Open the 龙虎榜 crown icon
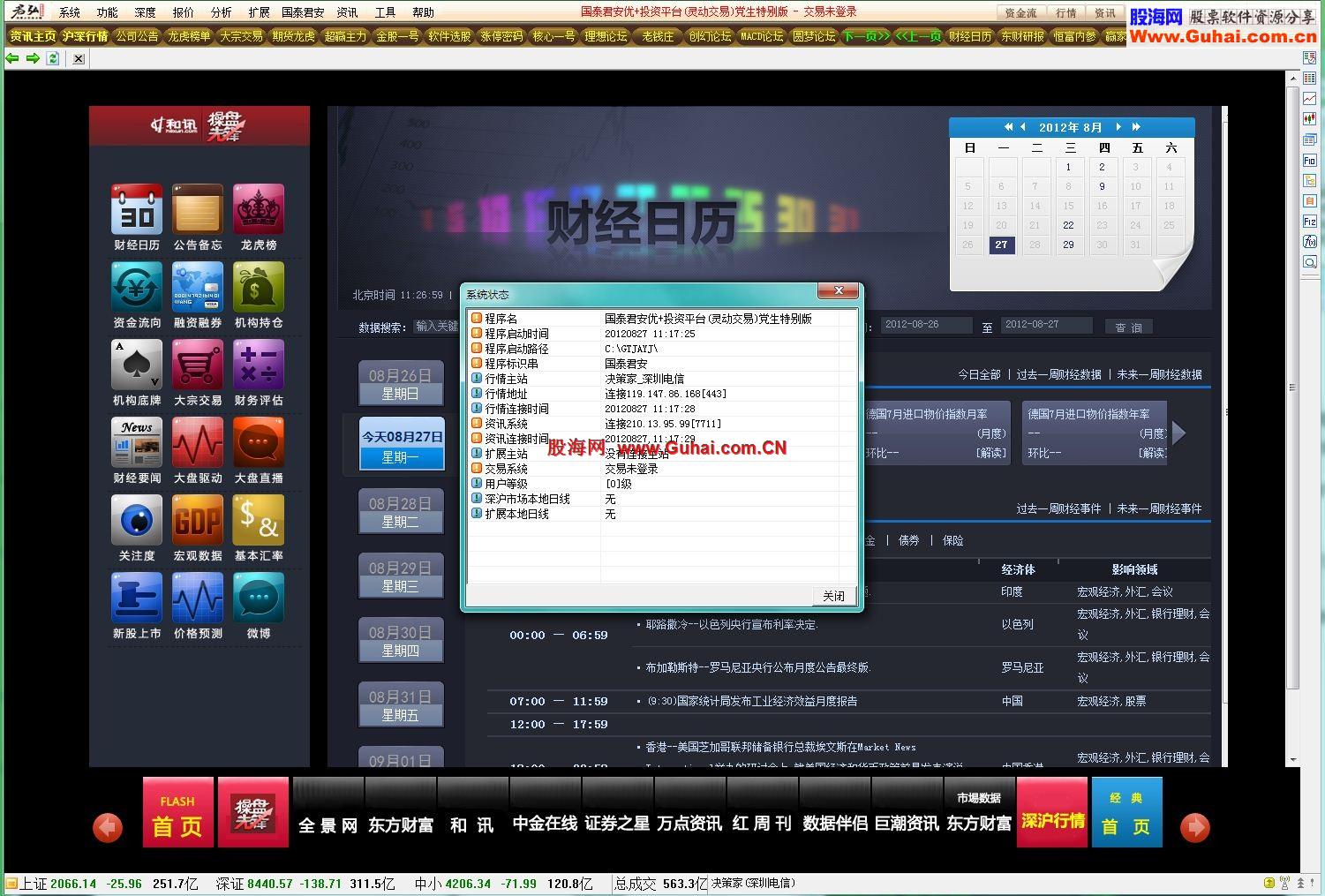 coord(259,209)
